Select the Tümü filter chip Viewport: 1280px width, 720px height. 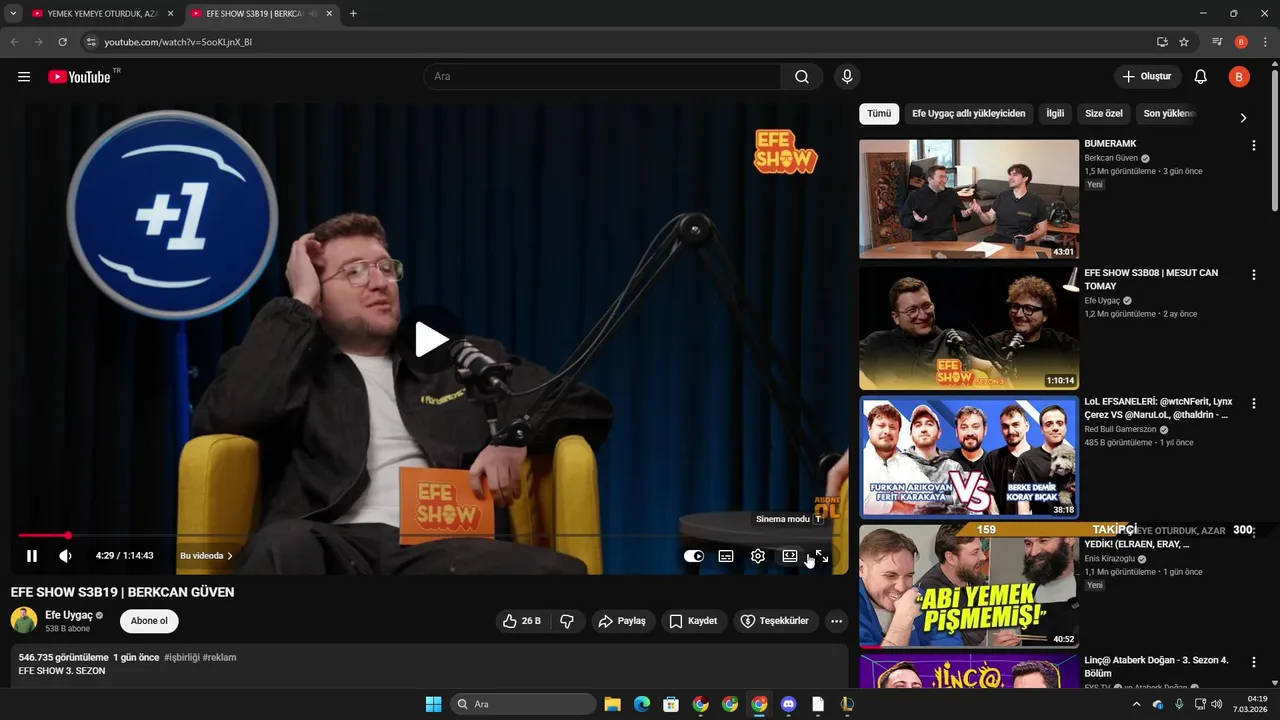[x=879, y=114]
